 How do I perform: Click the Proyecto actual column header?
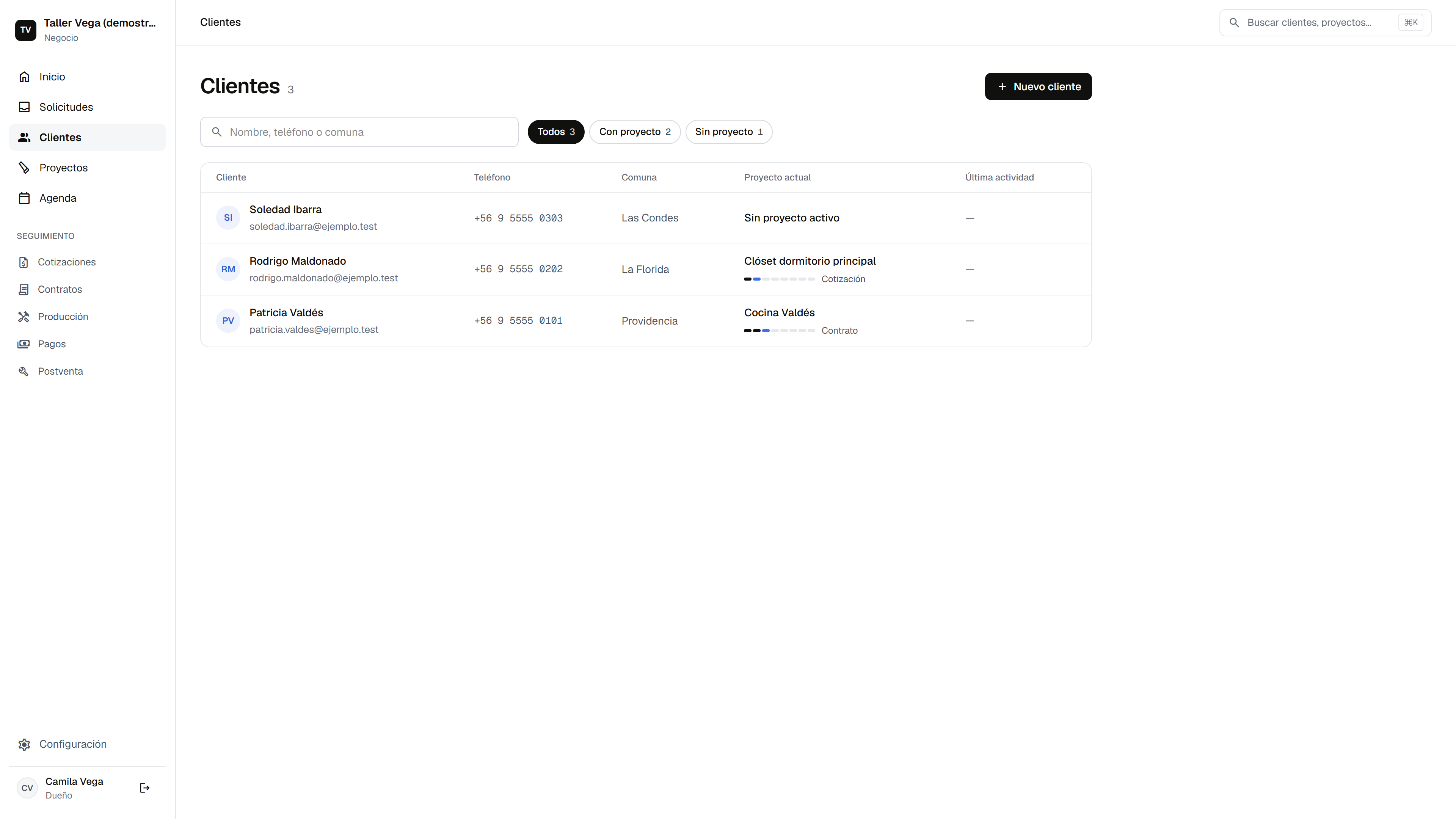pos(777,177)
